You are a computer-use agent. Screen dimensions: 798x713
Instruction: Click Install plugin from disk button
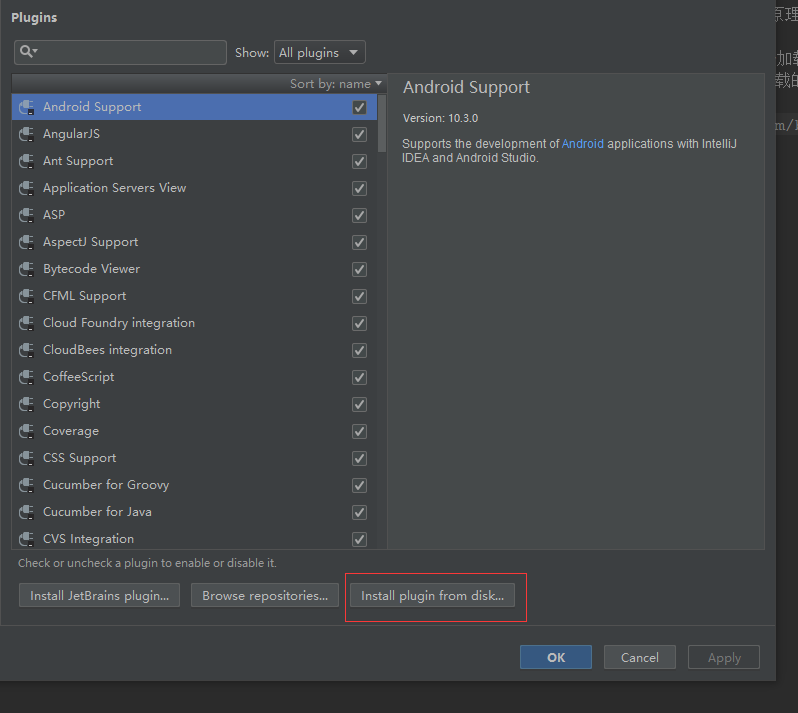click(x=432, y=595)
